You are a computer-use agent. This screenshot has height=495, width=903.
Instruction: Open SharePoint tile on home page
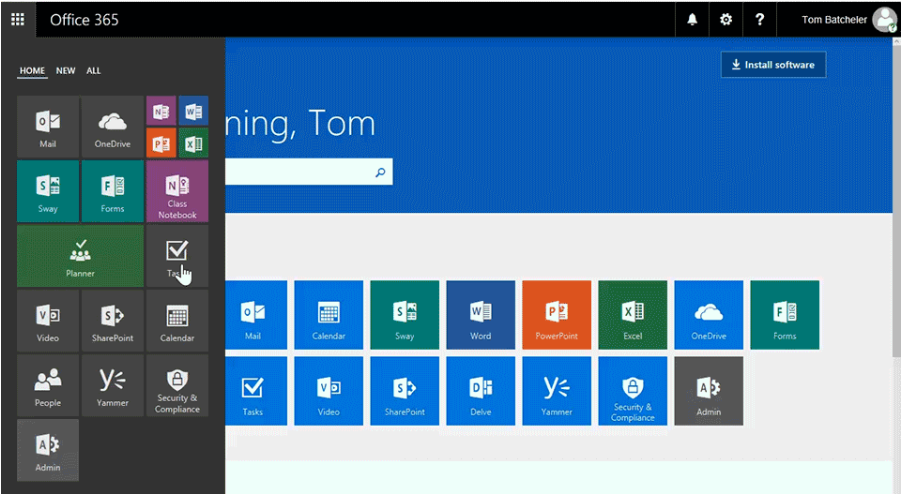405,391
